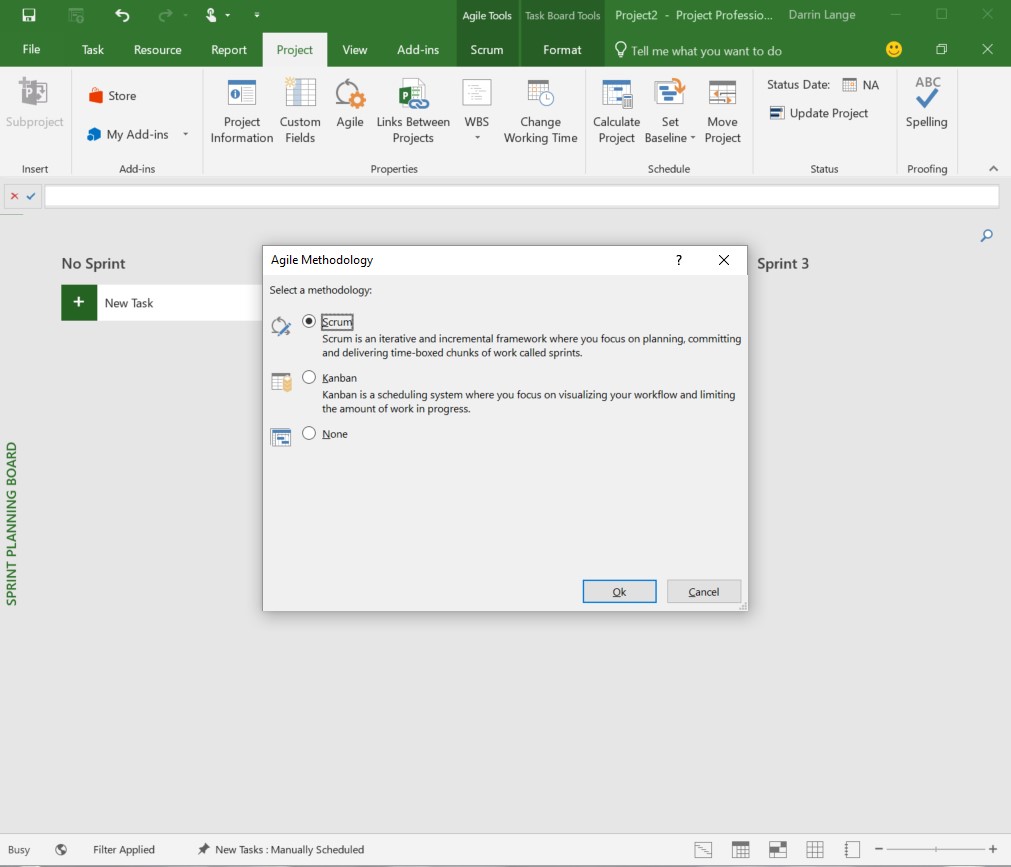Expand the WBS dropdown
This screenshot has width=1011, height=867.
tap(477, 137)
